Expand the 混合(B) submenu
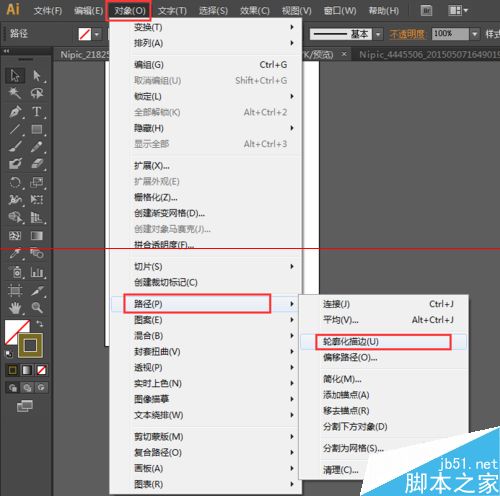 [x=207, y=335]
